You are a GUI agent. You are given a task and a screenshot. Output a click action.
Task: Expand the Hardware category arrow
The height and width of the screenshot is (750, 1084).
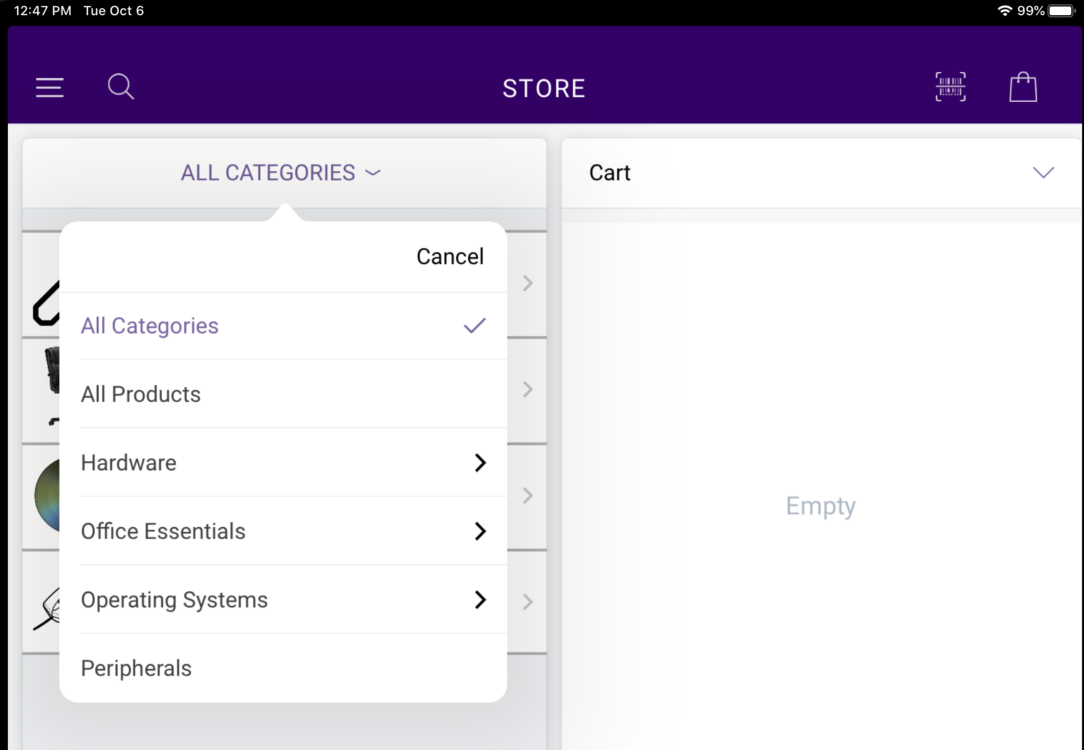coord(480,462)
